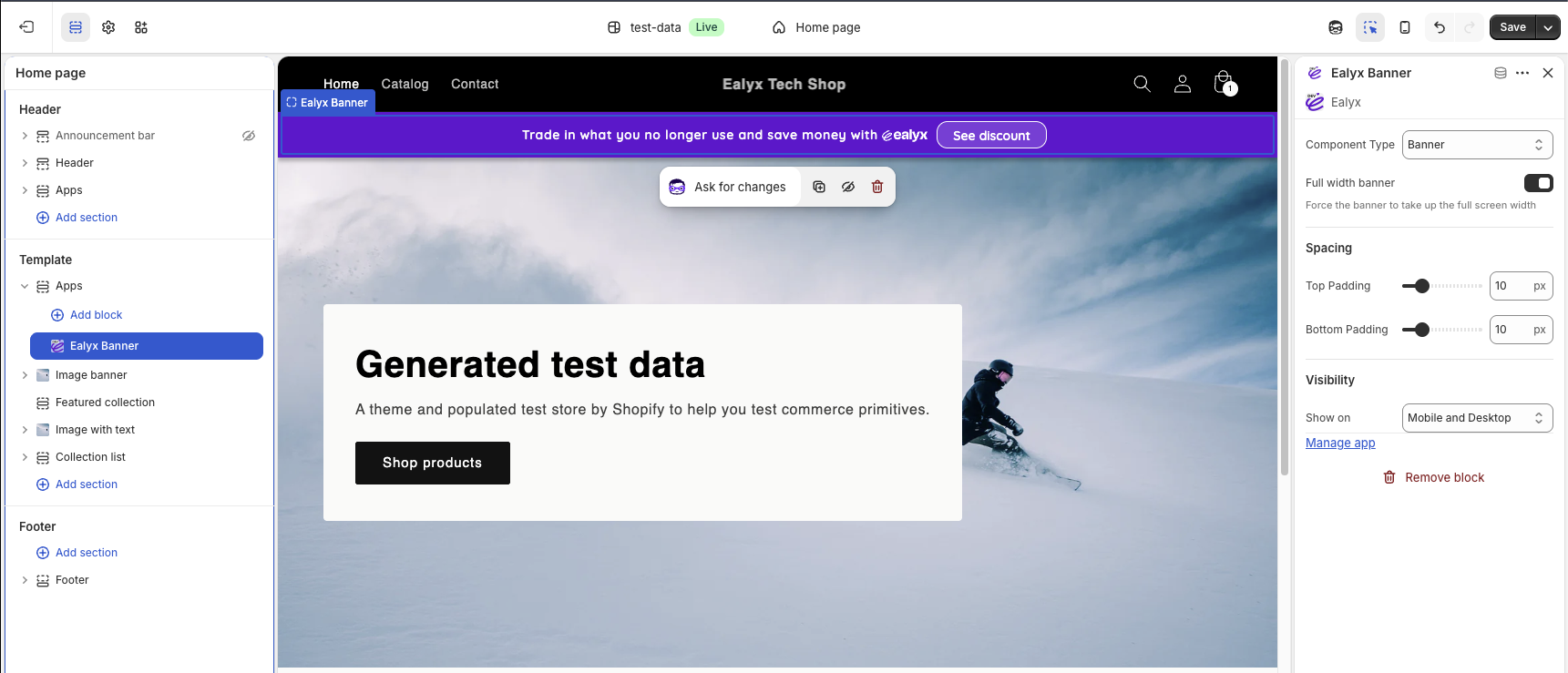This screenshot has height=673, width=1568.
Task: Open the Show on visibility dropdown
Action: pos(1476,418)
